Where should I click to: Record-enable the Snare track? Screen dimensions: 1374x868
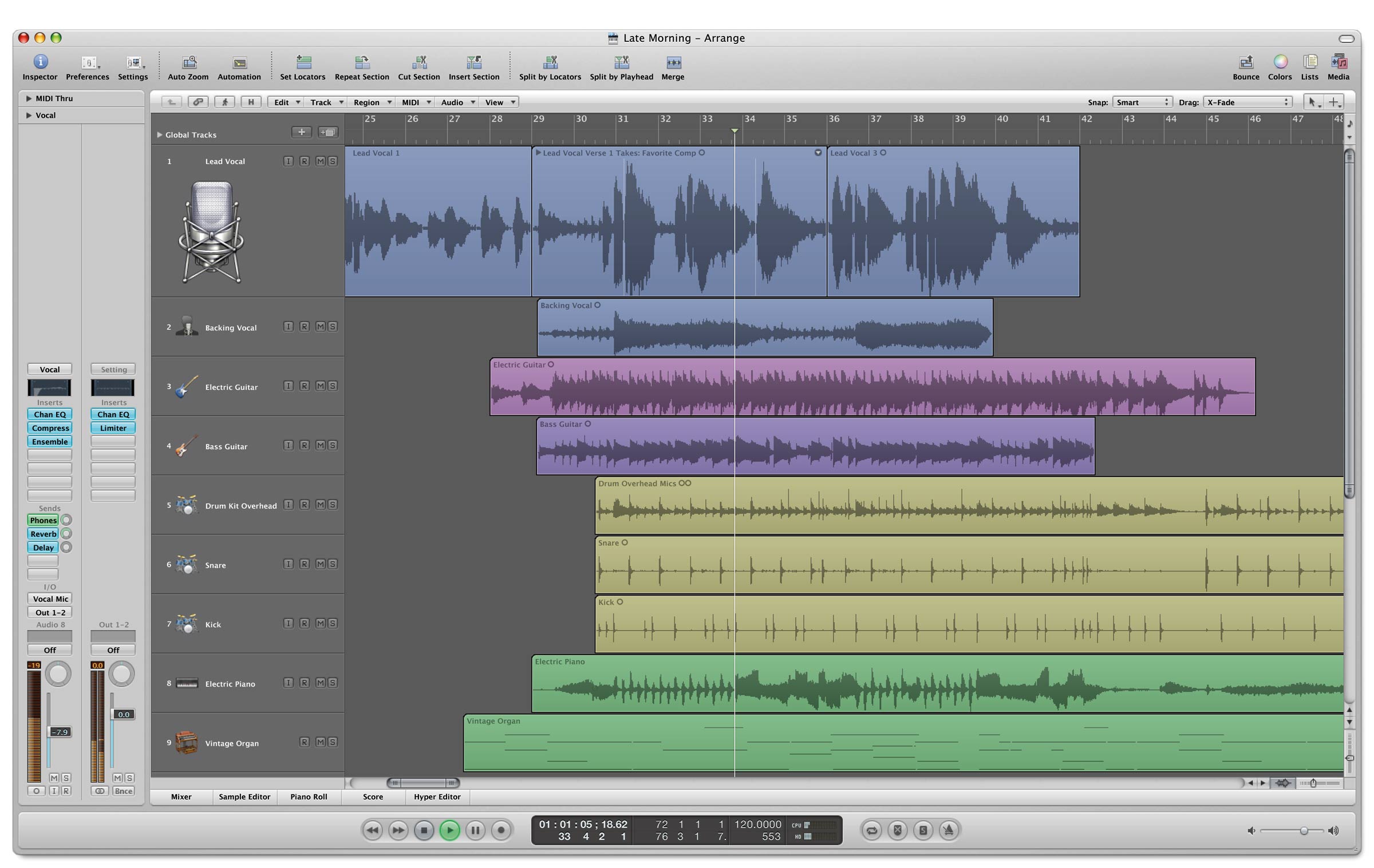(x=305, y=564)
